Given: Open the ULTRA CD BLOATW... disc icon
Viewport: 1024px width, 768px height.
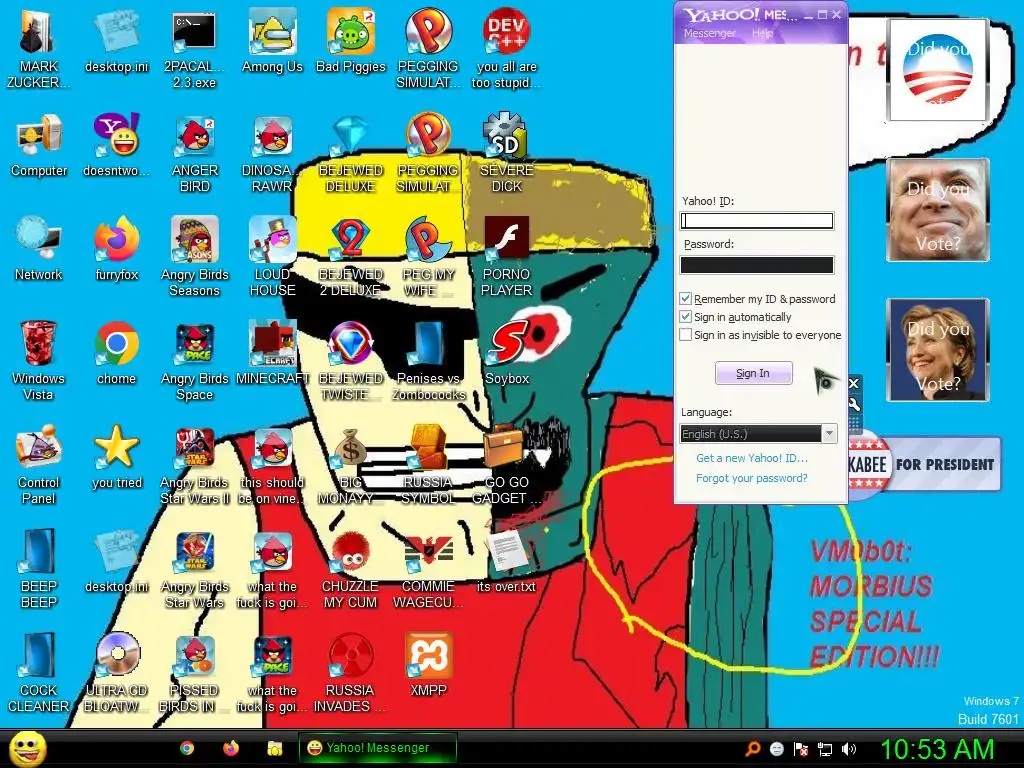Looking at the screenshot, I should (116, 672).
